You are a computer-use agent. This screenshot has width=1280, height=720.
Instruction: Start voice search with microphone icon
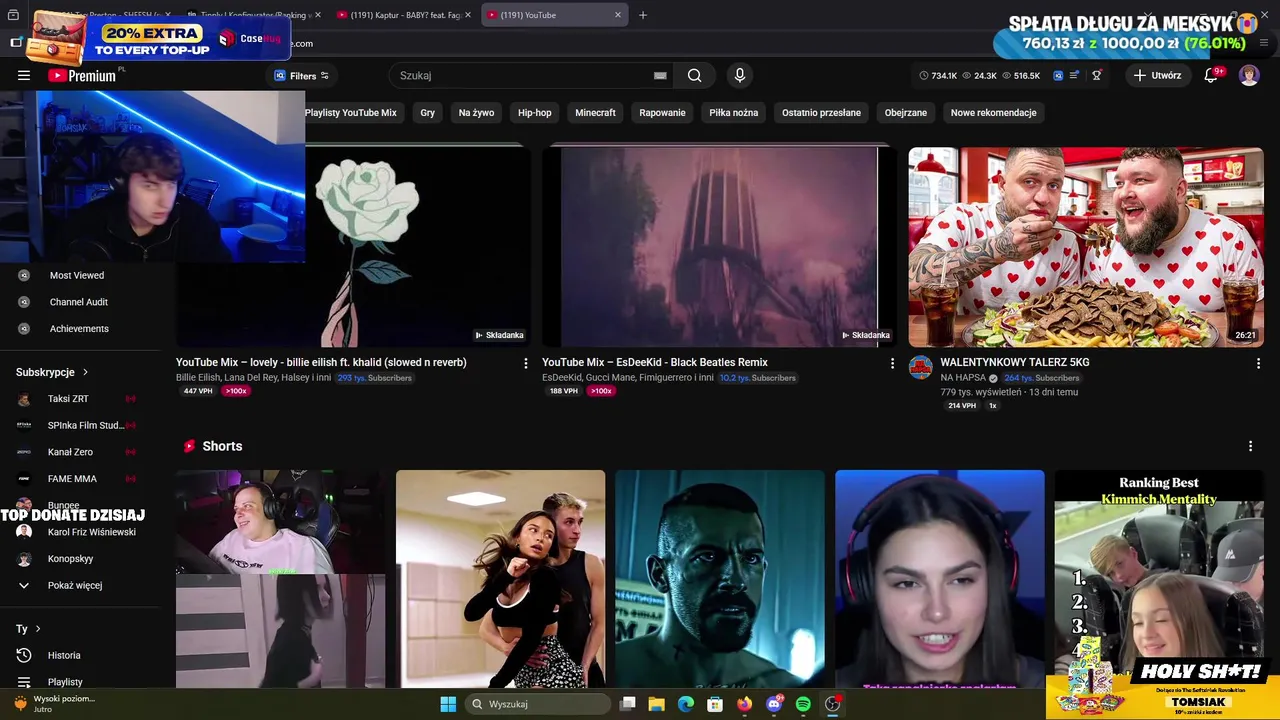pos(740,75)
